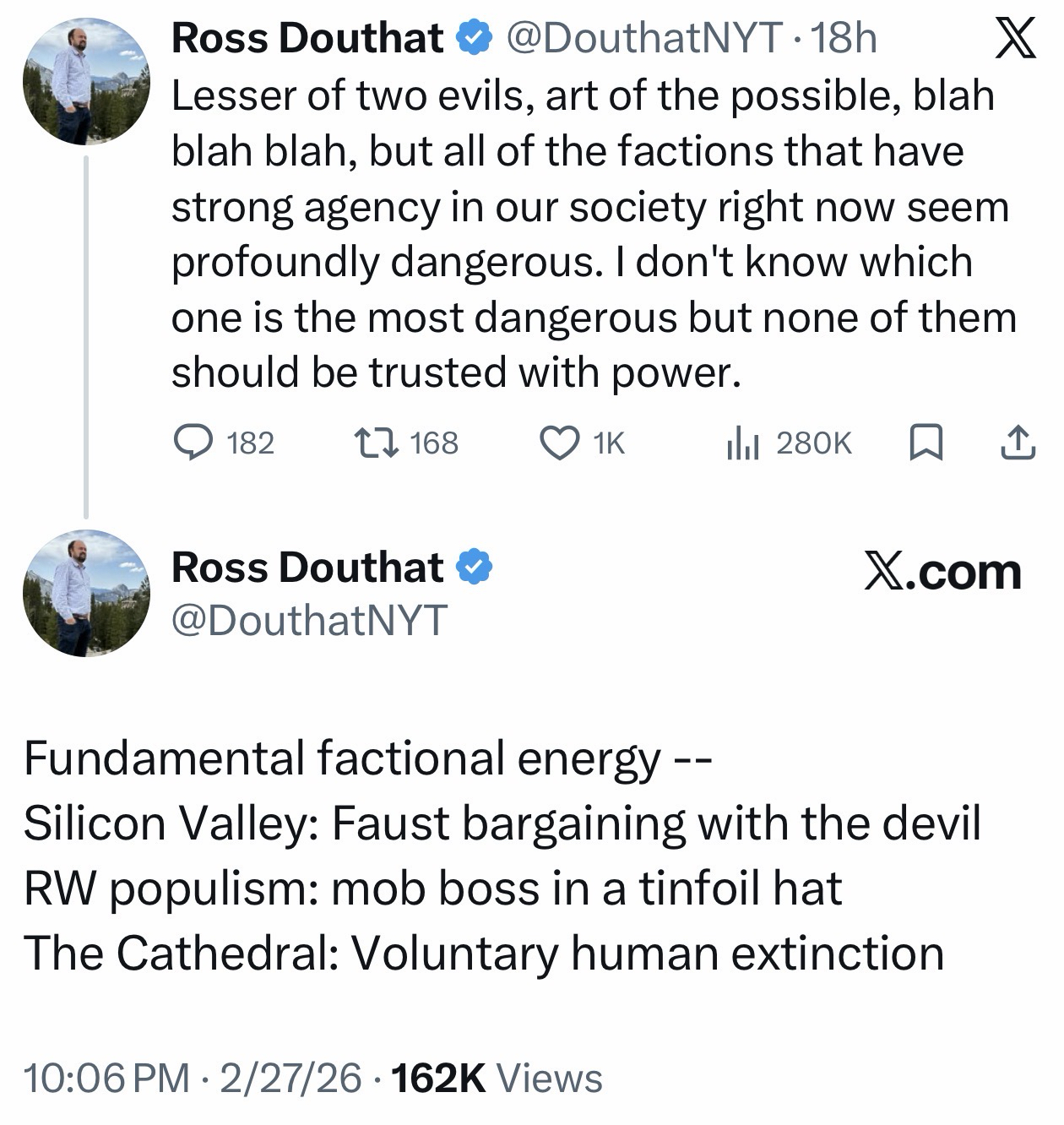The image size is (1064, 1125).
Task: Click the @DouthatNYT handle in first tweet
Action: [643, 38]
